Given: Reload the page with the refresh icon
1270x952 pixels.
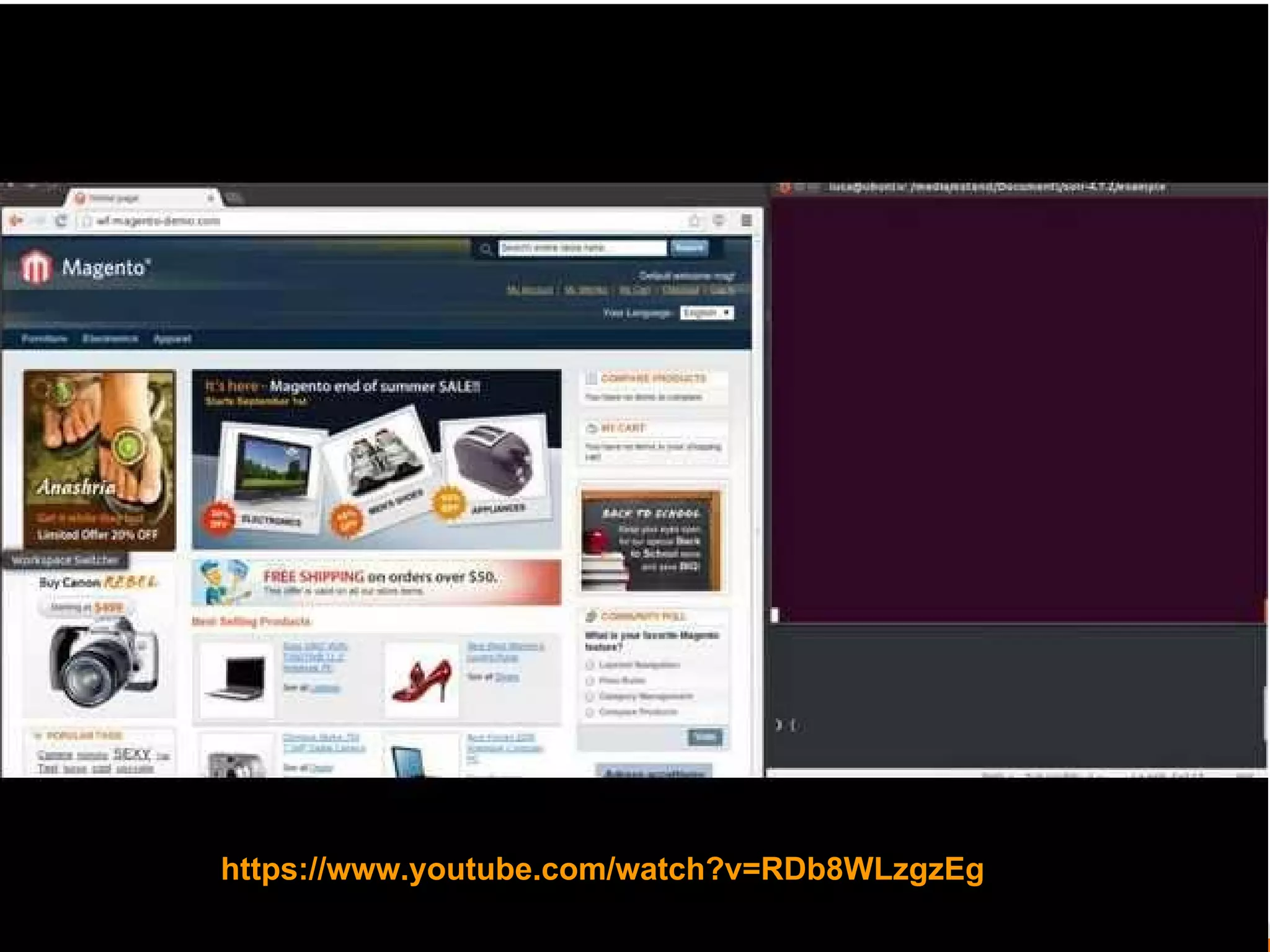Looking at the screenshot, I should [61, 221].
